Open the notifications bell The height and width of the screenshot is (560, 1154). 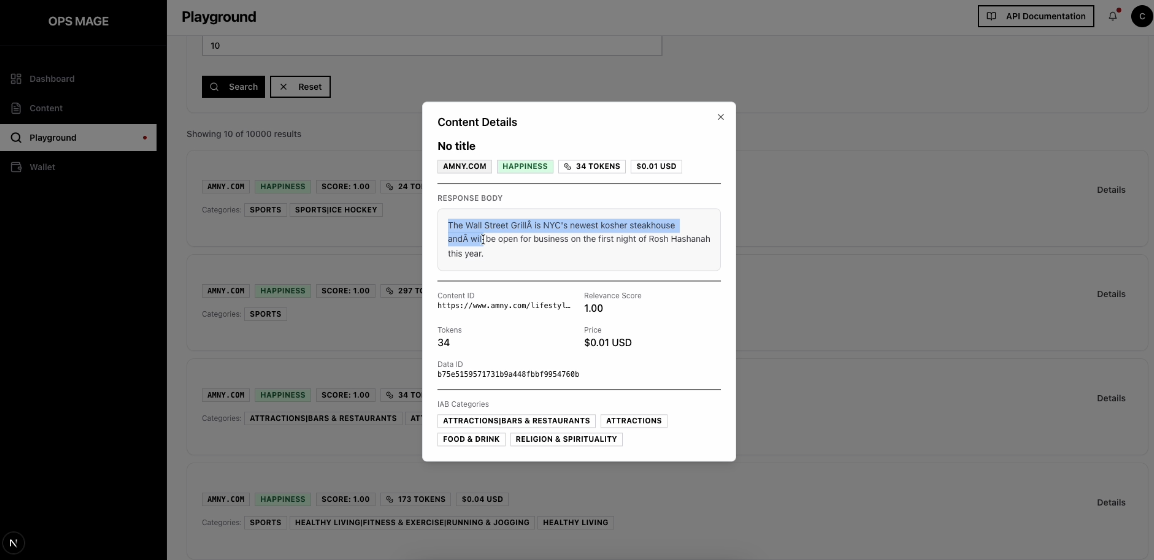(x=1113, y=16)
